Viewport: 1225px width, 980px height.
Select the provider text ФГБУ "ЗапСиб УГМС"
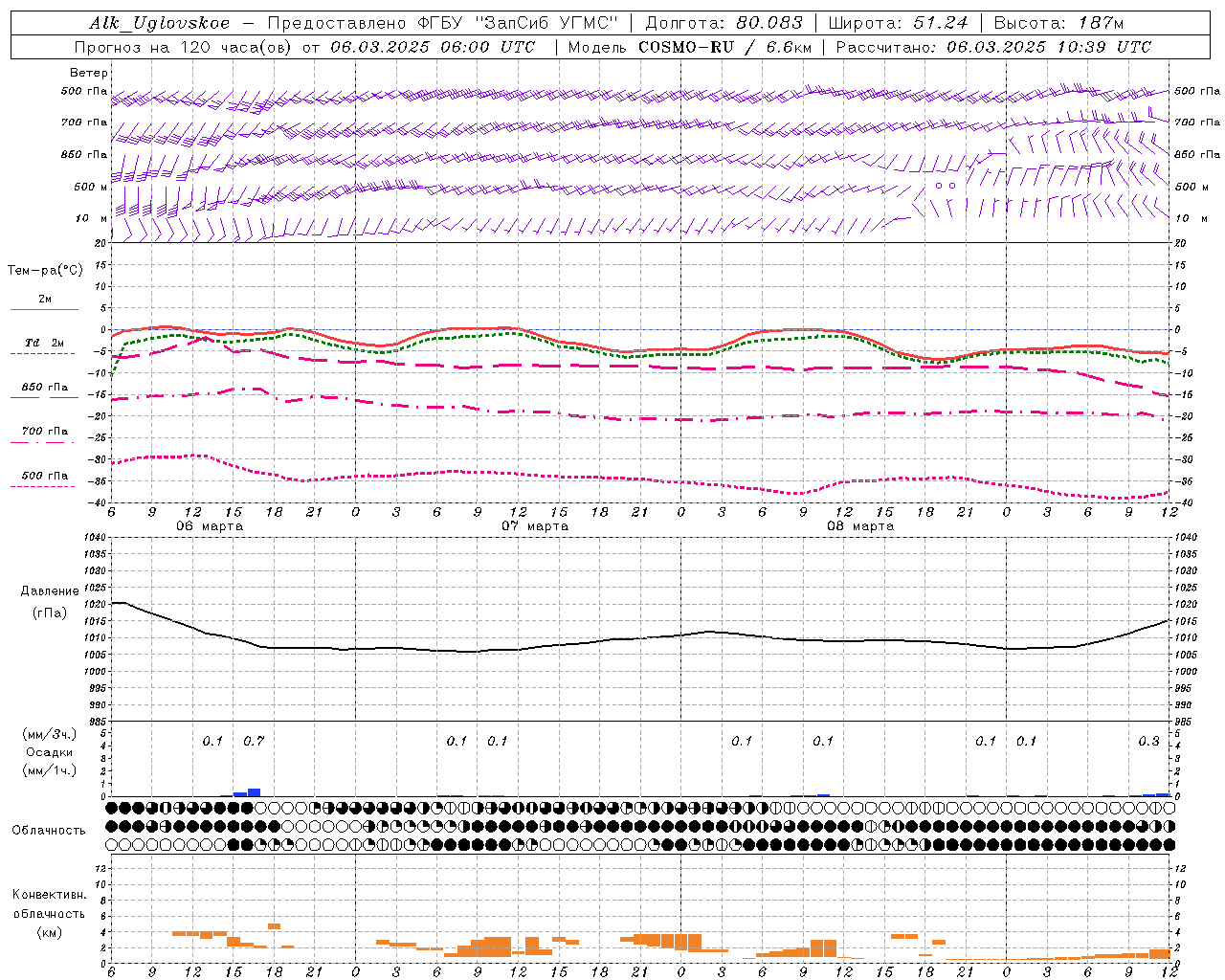click(x=518, y=23)
